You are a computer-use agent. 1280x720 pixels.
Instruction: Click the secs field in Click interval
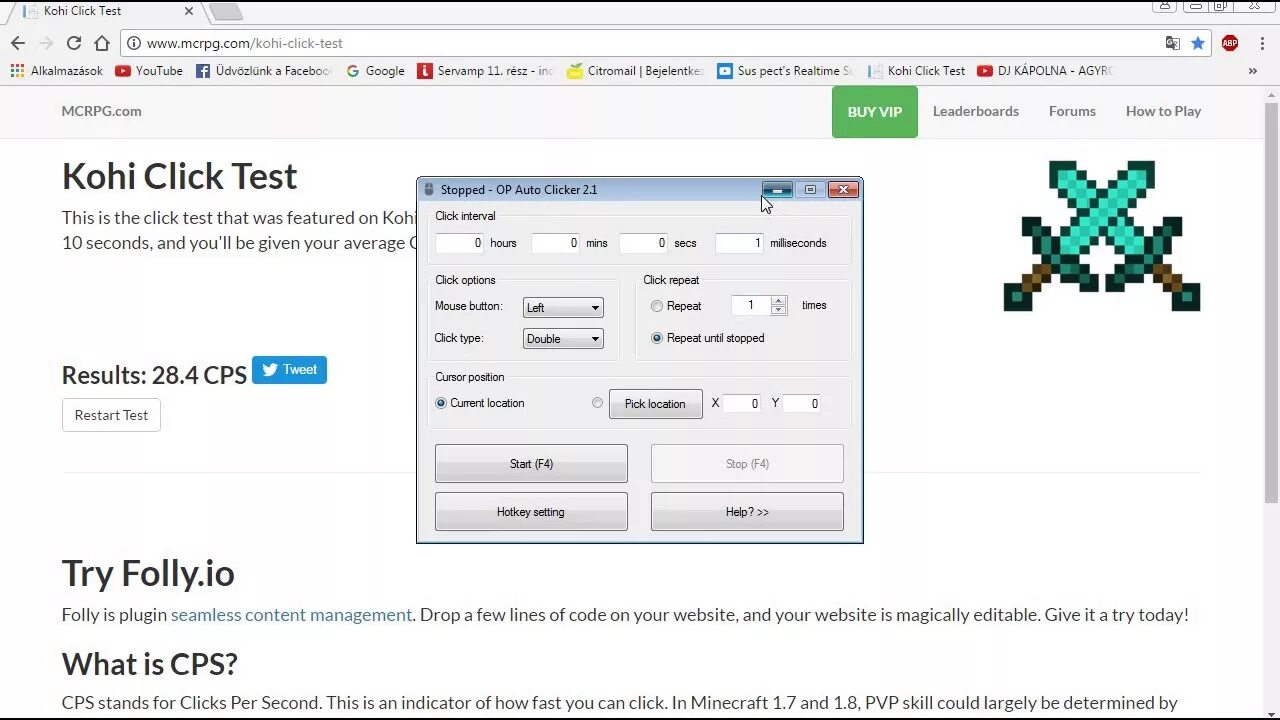(x=643, y=243)
